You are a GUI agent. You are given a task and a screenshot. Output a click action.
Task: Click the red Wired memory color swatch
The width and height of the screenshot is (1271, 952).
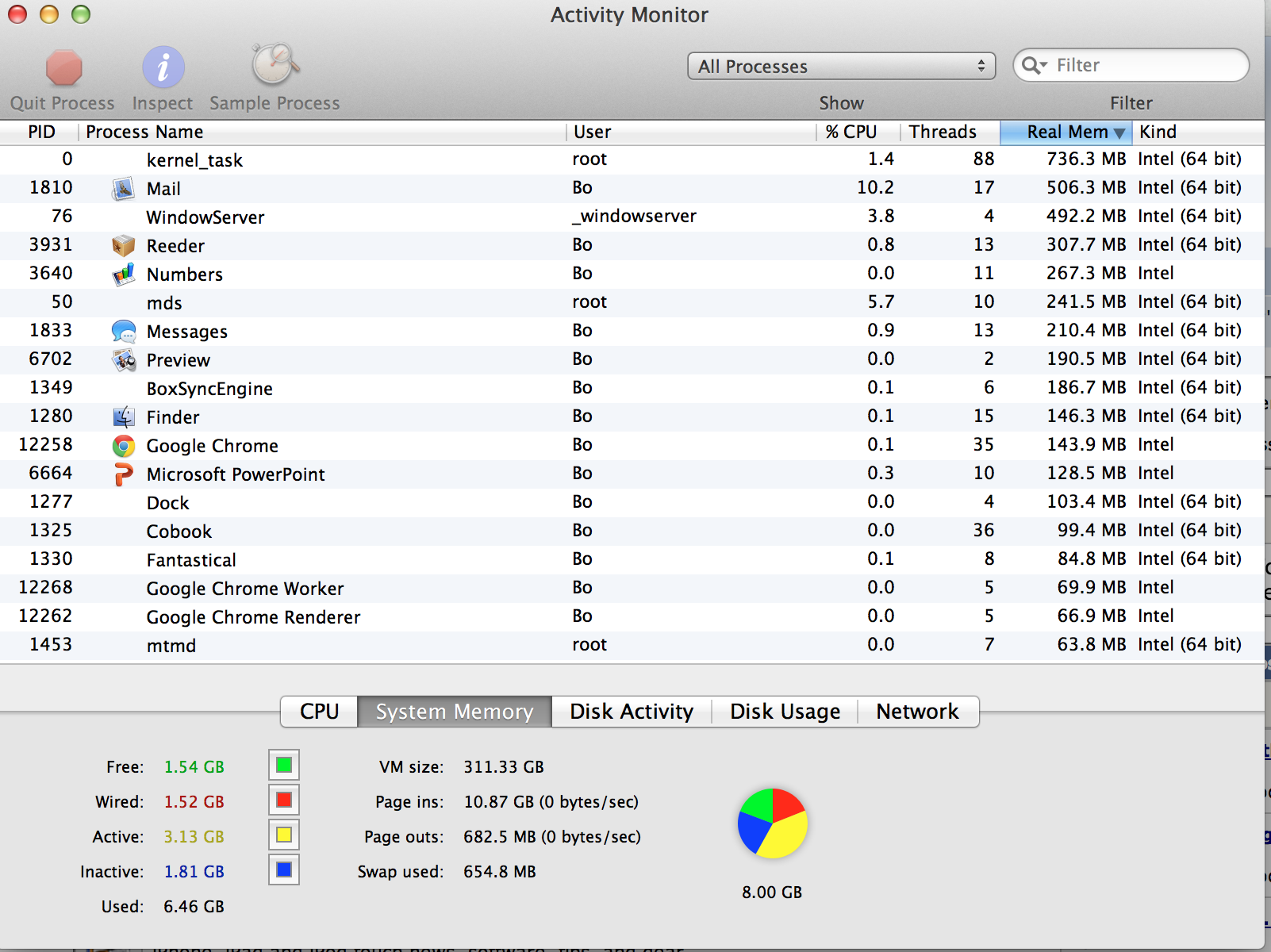284,800
